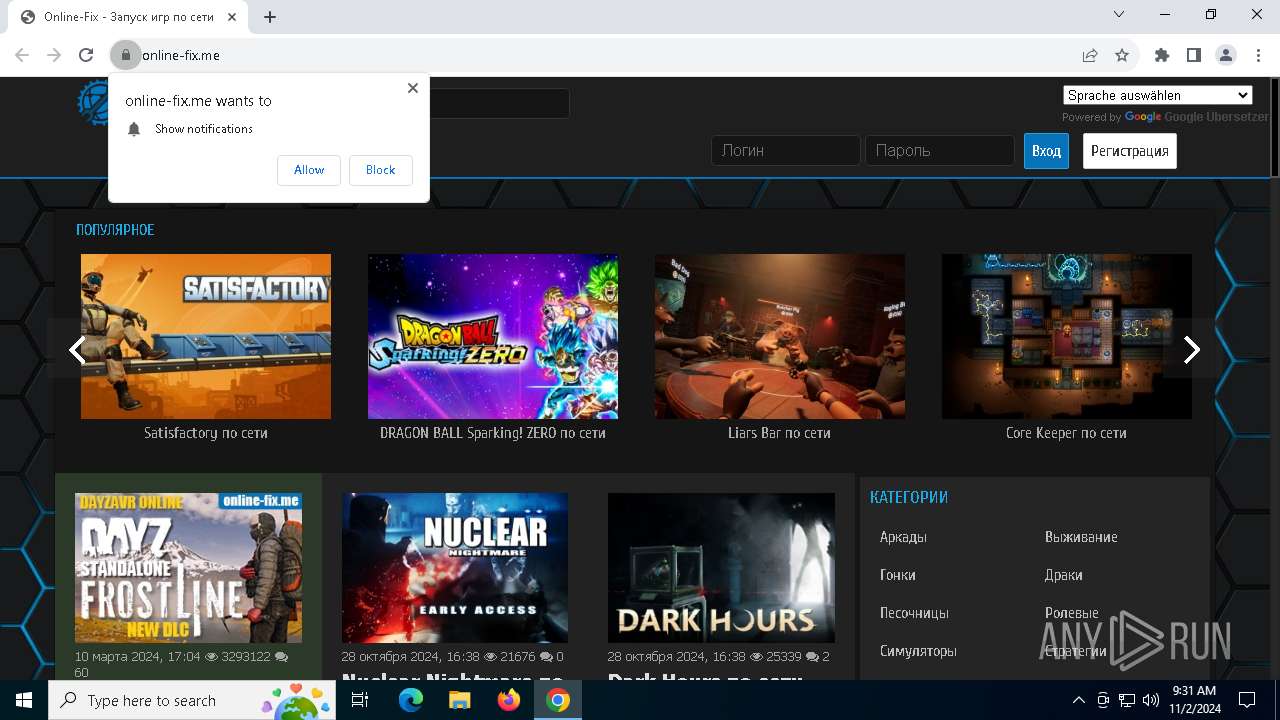This screenshot has width=1280, height=720.
Task: Block notifications from online-fix.me
Action: [380, 170]
